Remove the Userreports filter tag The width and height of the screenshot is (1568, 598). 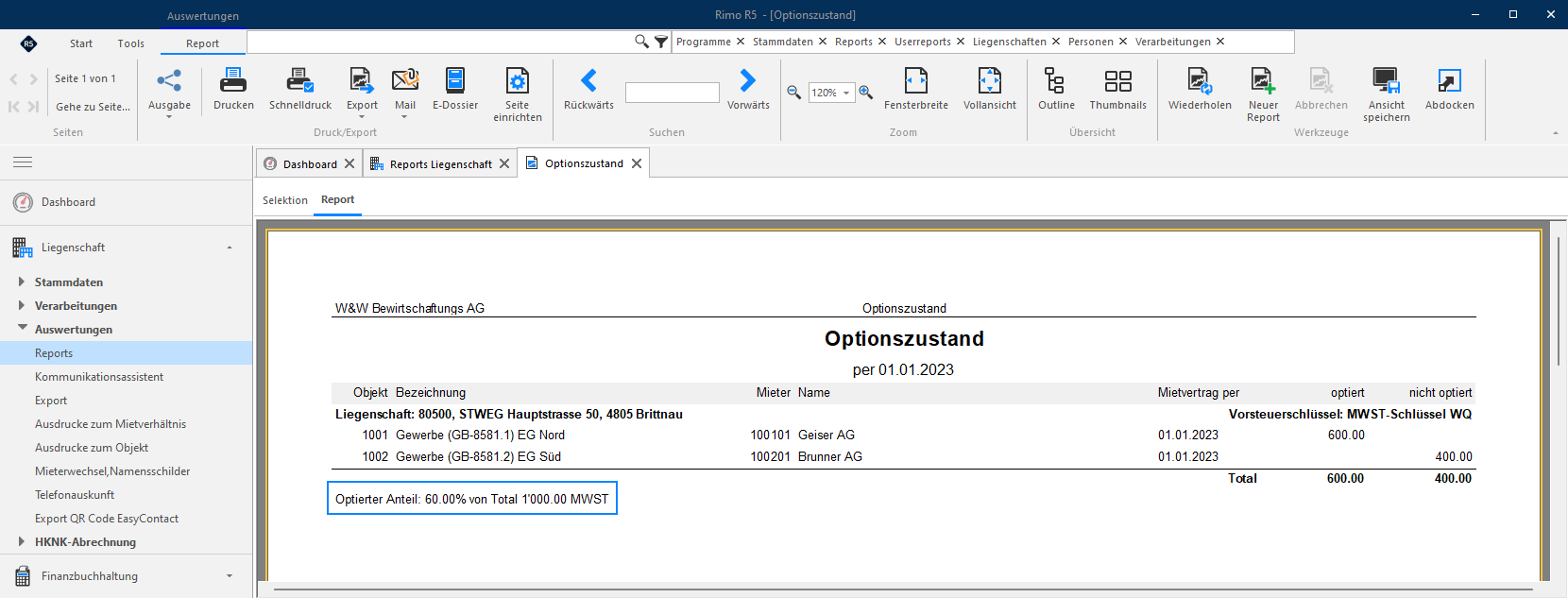point(961,42)
